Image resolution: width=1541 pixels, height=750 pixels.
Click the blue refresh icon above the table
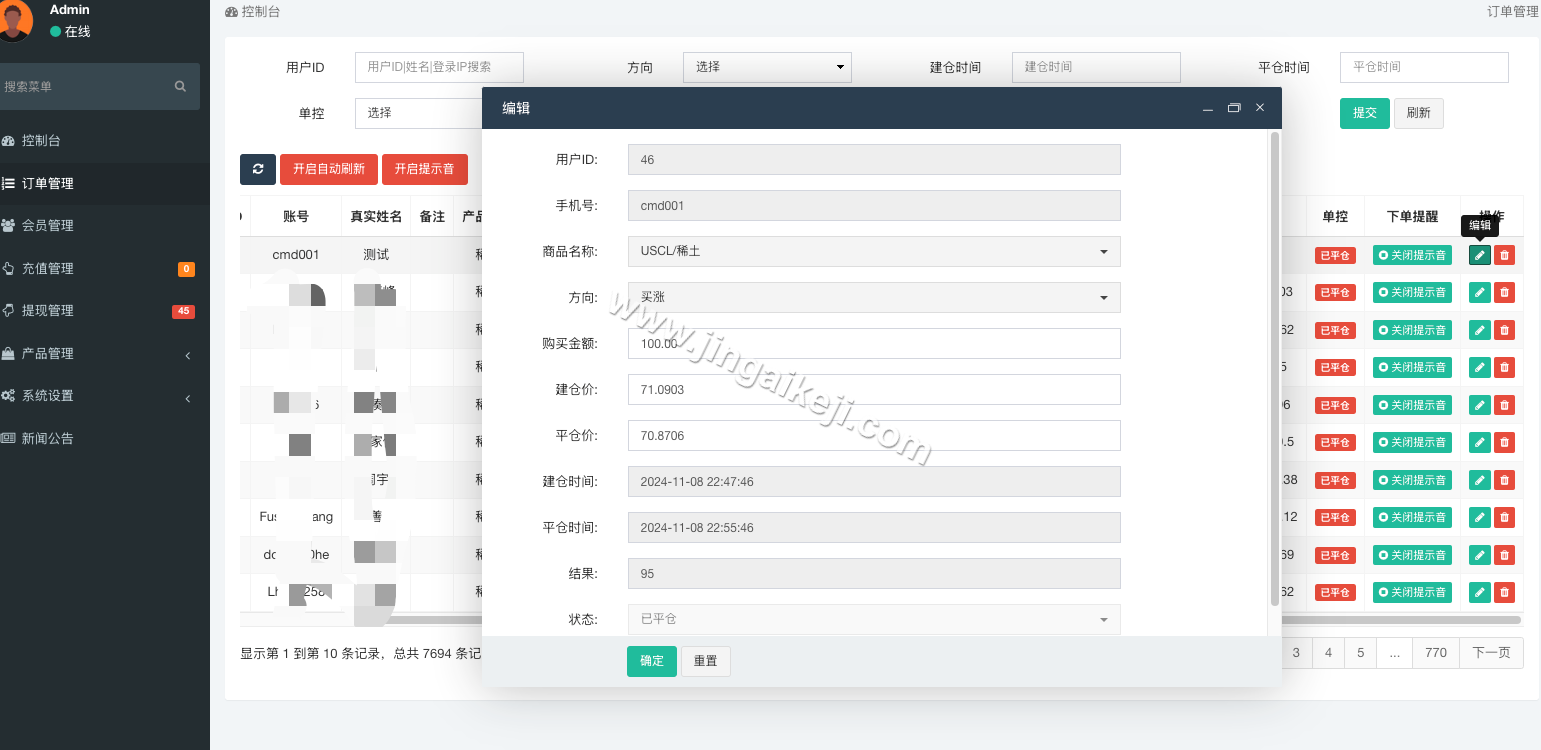257,169
